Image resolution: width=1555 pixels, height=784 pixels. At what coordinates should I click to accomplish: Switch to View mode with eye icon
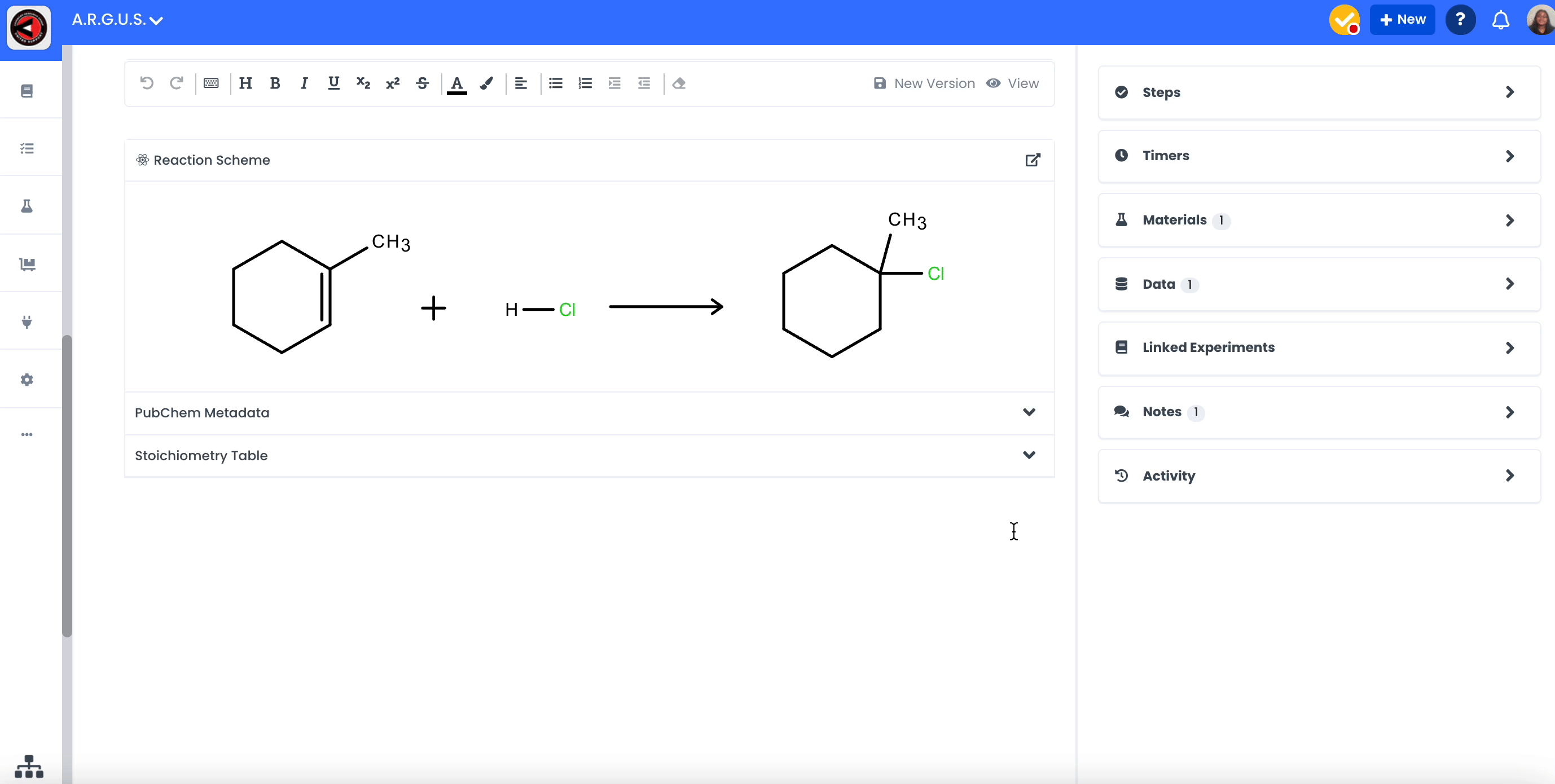click(1012, 83)
